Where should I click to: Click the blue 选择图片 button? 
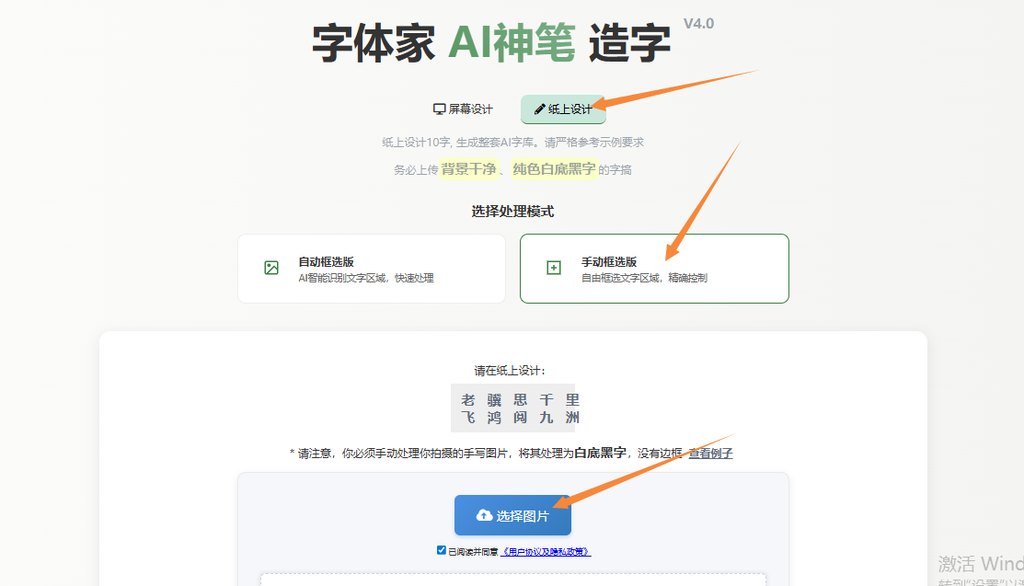pyautogui.click(x=513, y=515)
